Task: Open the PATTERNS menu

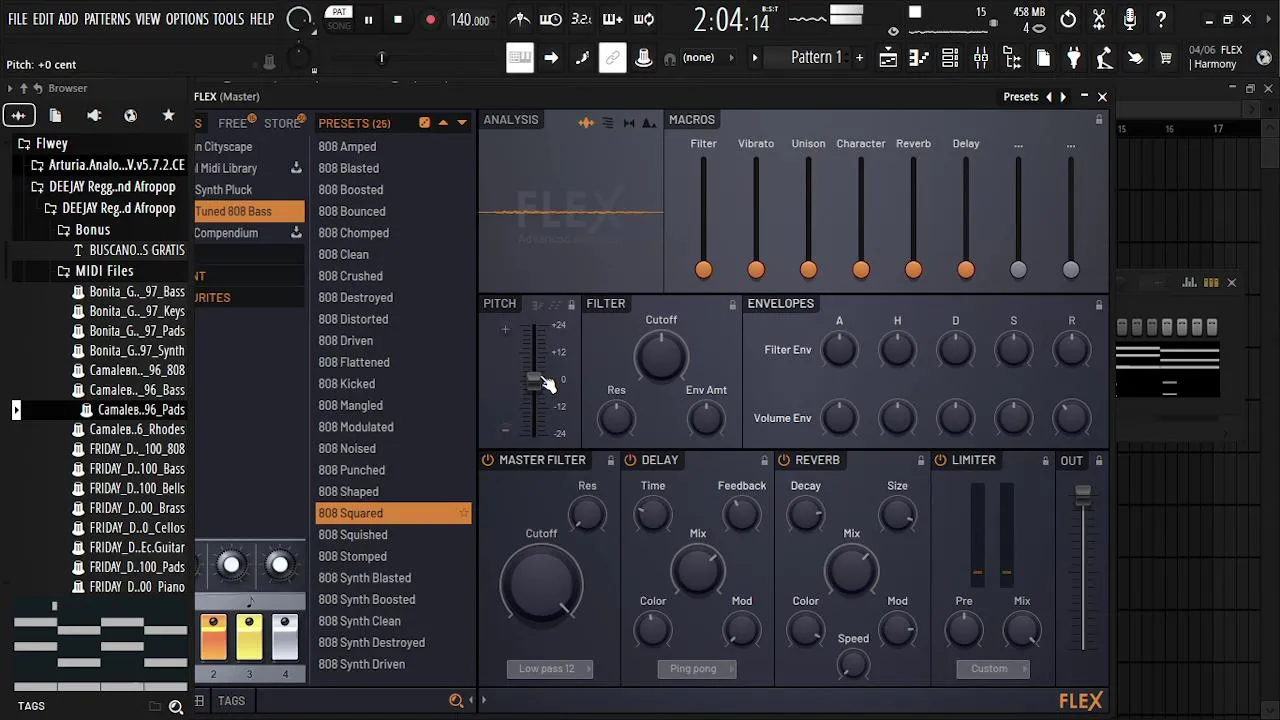Action: [106, 19]
